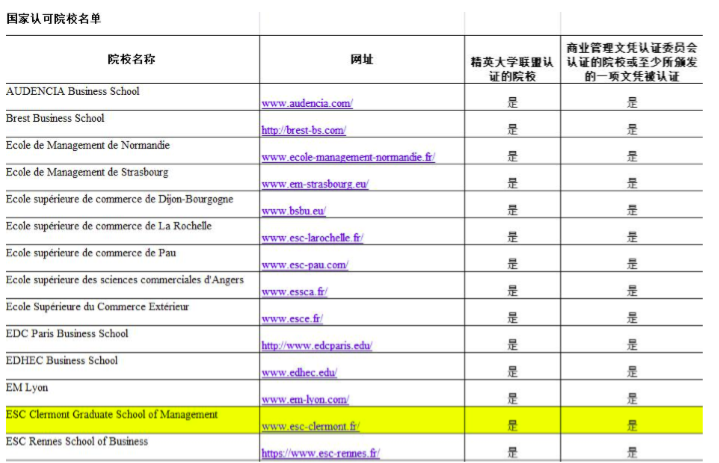Select 精英大学联盟 是 cell in AUDENCIA row
The height and width of the screenshot is (463, 719).
point(512,97)
